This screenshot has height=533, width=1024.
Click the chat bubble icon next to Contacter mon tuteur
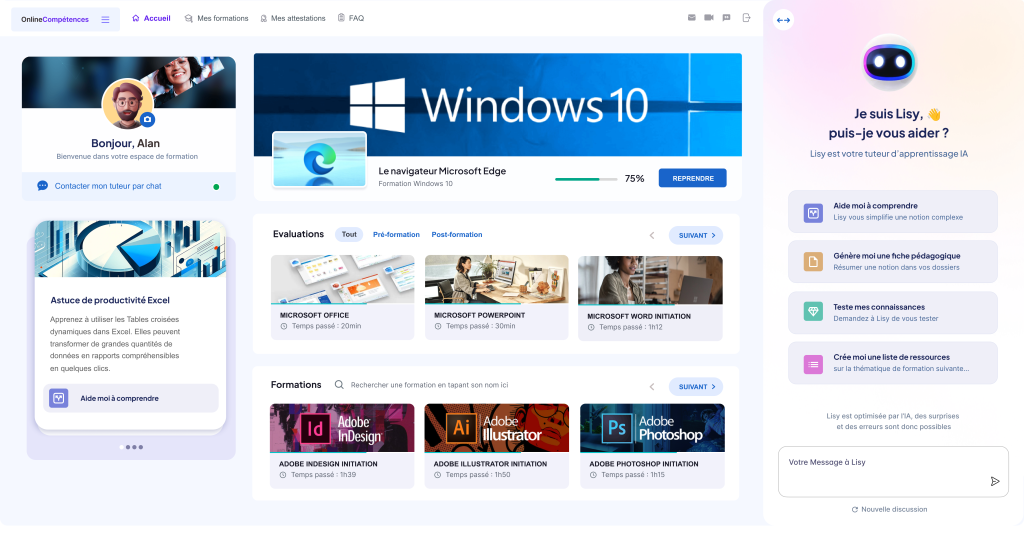[x=42, y=186]
